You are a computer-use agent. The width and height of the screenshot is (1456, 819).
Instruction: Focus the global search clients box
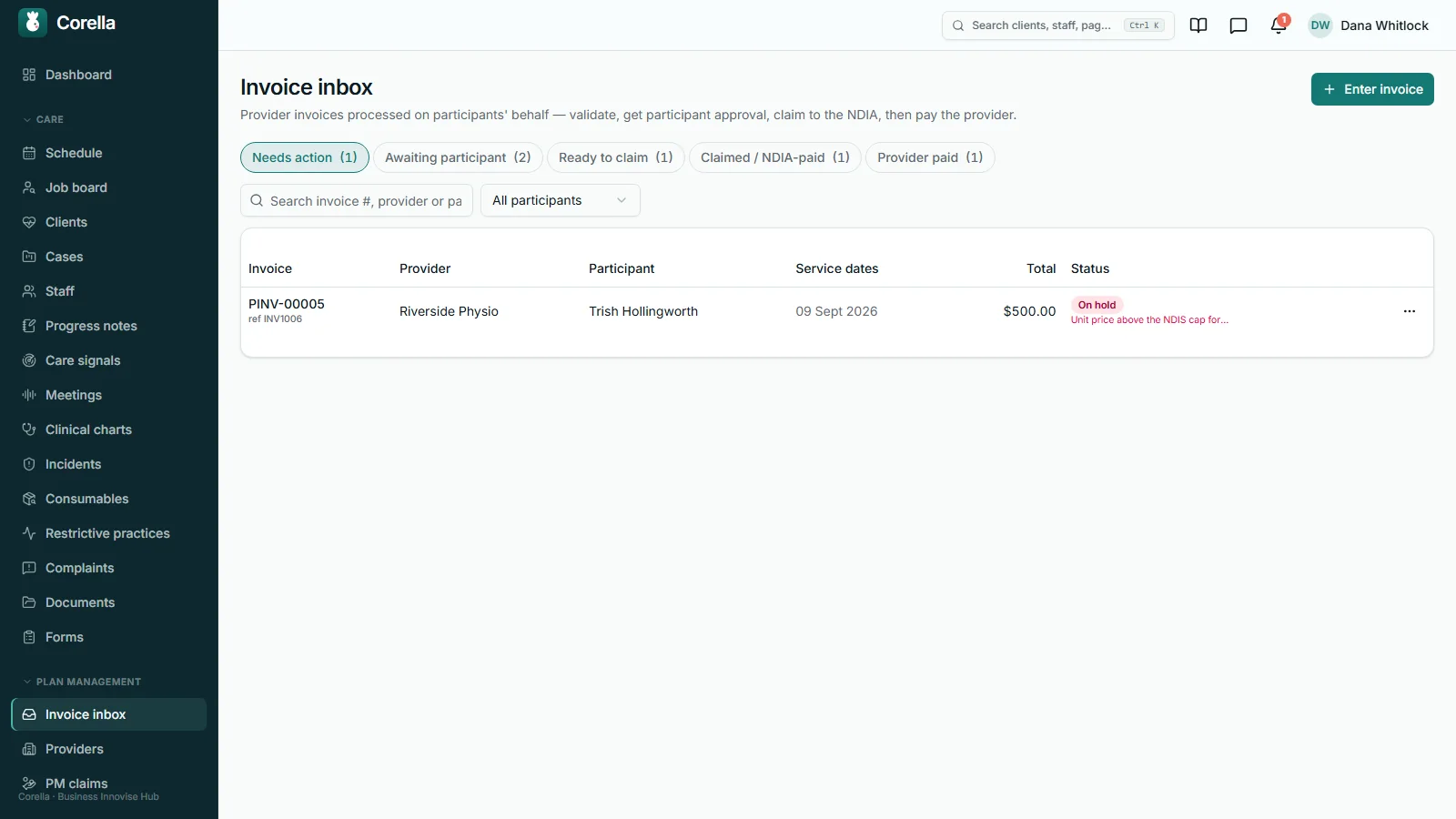coord(1058,25)
